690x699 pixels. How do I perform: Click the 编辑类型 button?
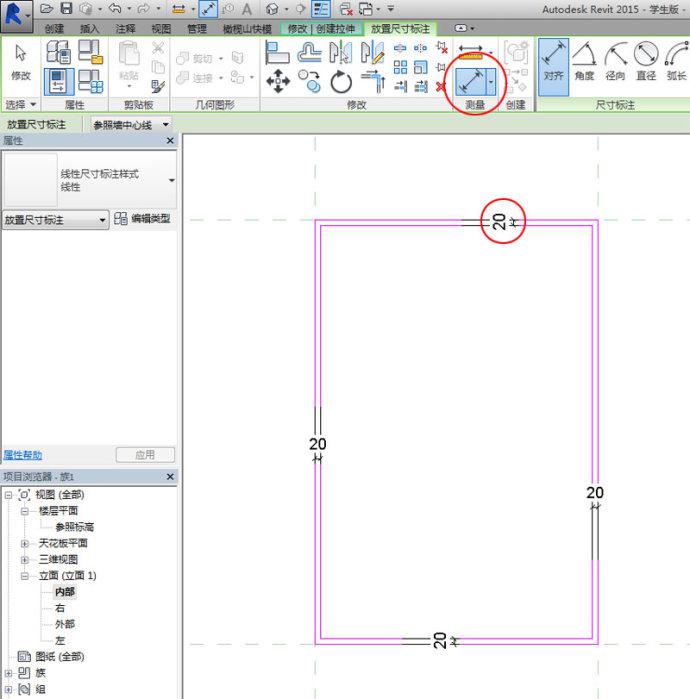[x=143, y=219]
